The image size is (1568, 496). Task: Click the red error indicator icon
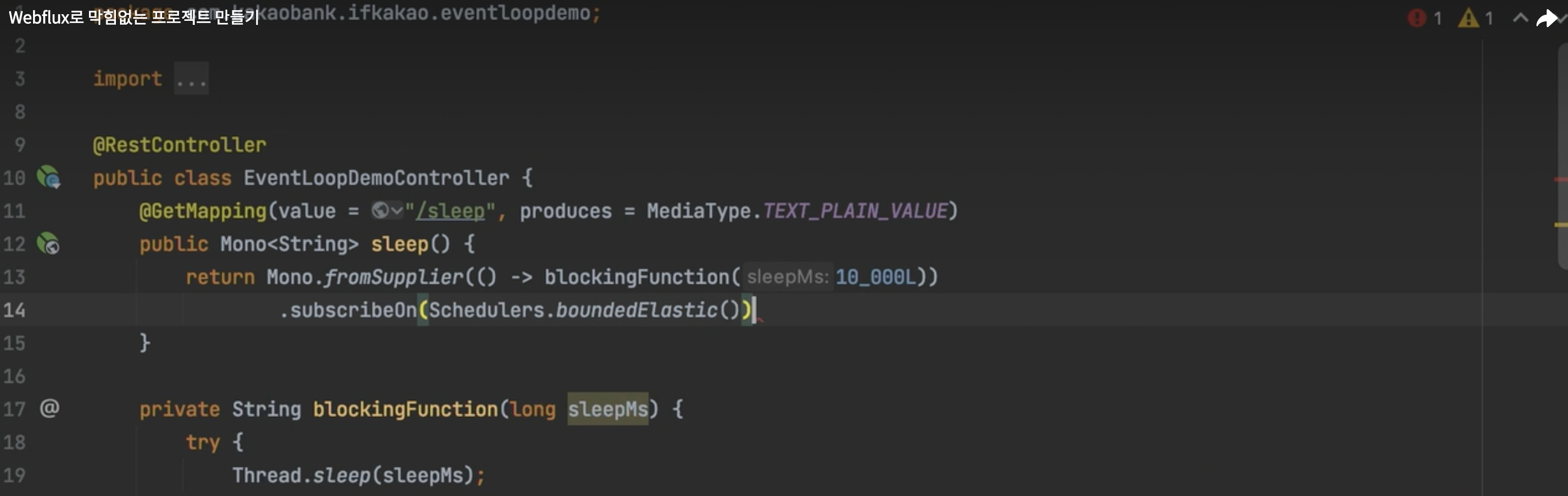click(x=1416, y=18)
